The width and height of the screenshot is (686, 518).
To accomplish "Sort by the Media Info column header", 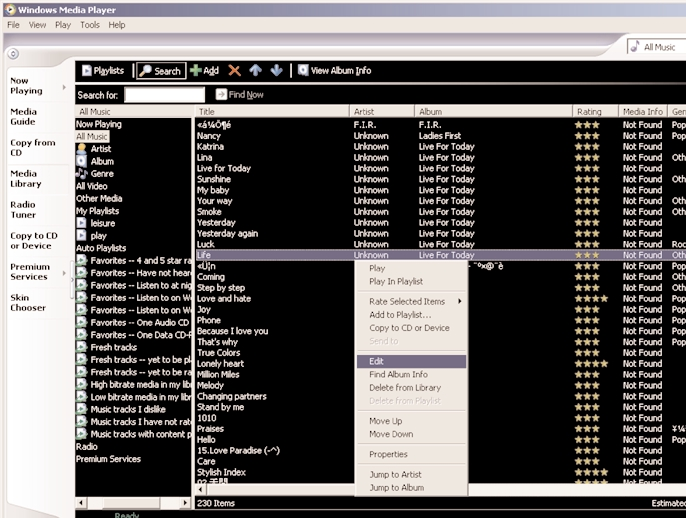I will pyautogui.click(x=643, y=112).
